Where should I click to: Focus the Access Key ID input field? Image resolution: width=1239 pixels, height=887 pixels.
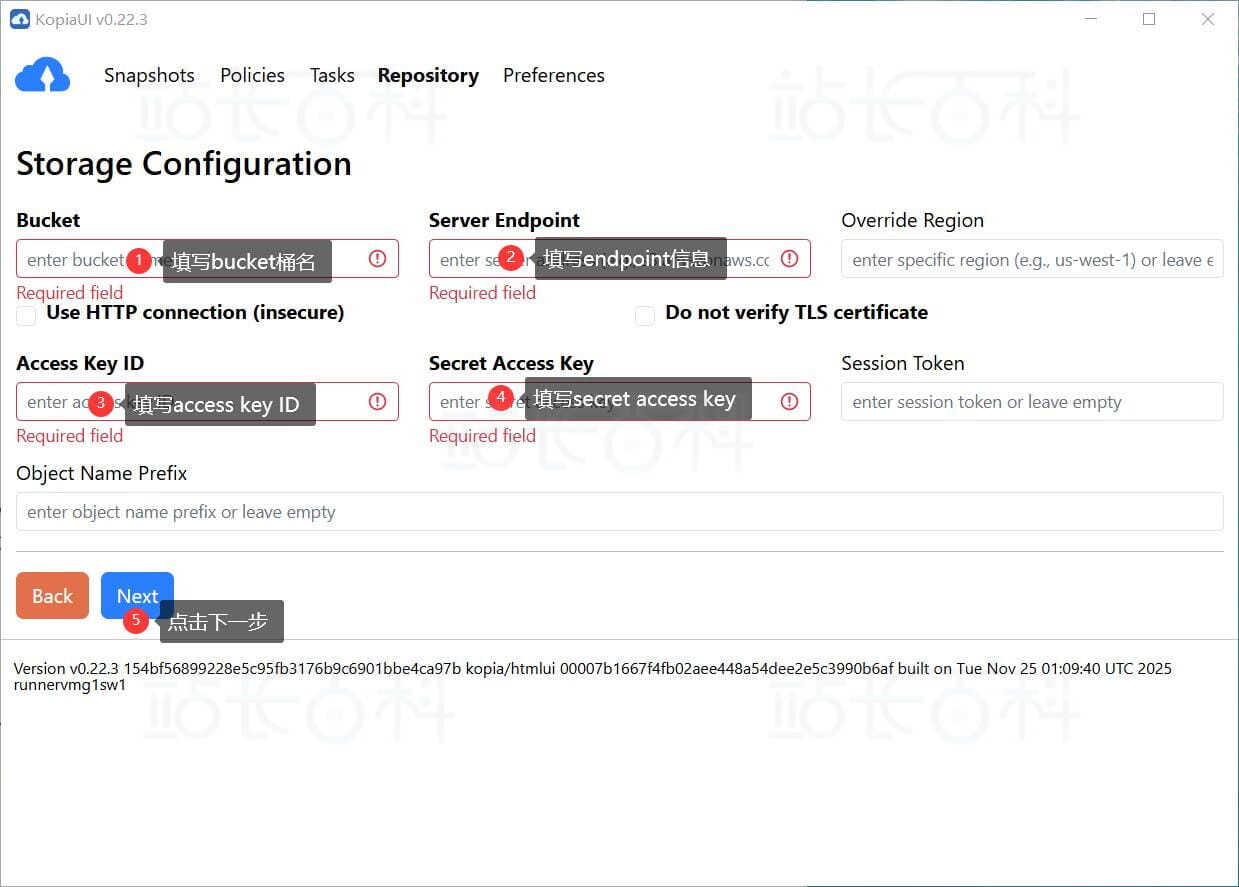click(207, 401)
